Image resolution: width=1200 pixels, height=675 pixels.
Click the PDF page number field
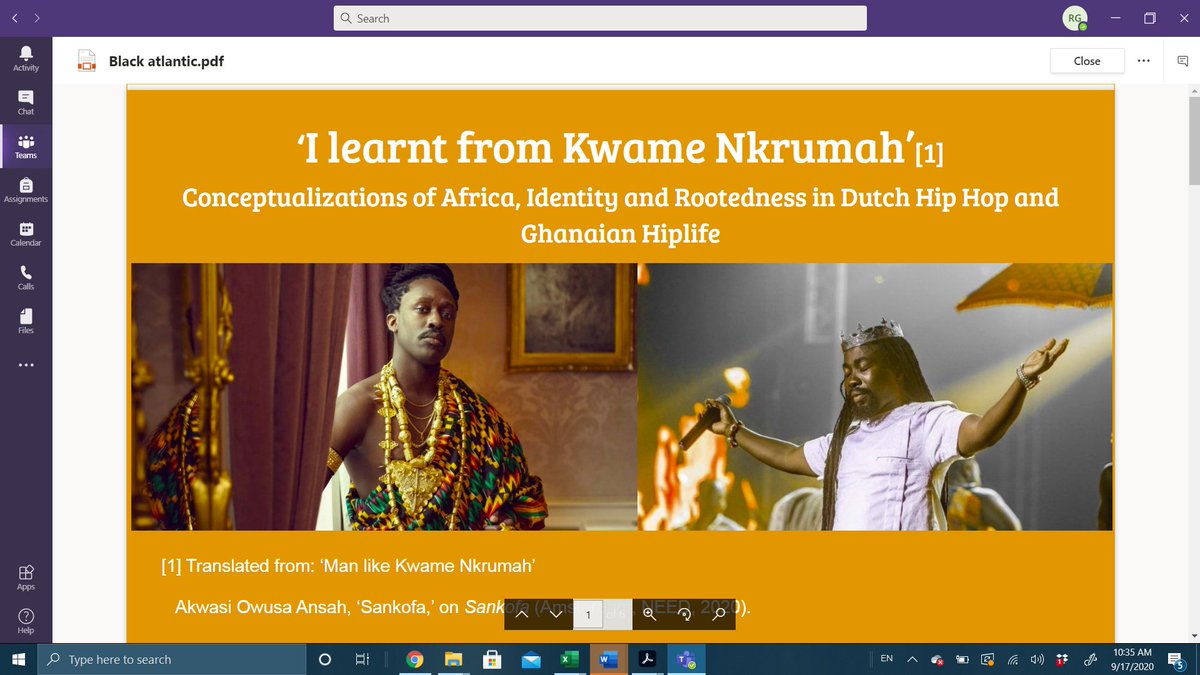[x=588, y=614]
